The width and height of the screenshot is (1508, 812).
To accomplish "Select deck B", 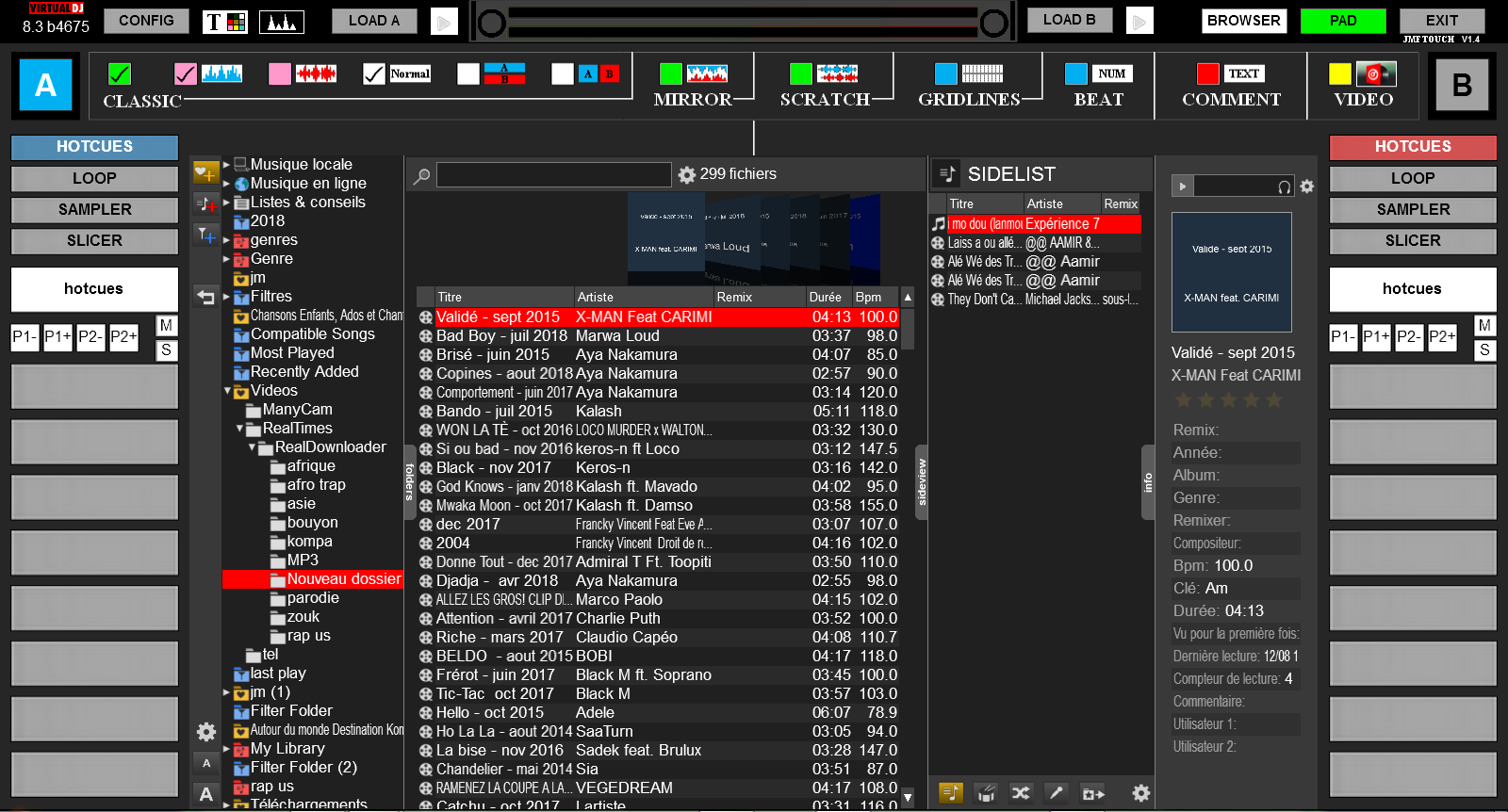I will pos(1462,86).
